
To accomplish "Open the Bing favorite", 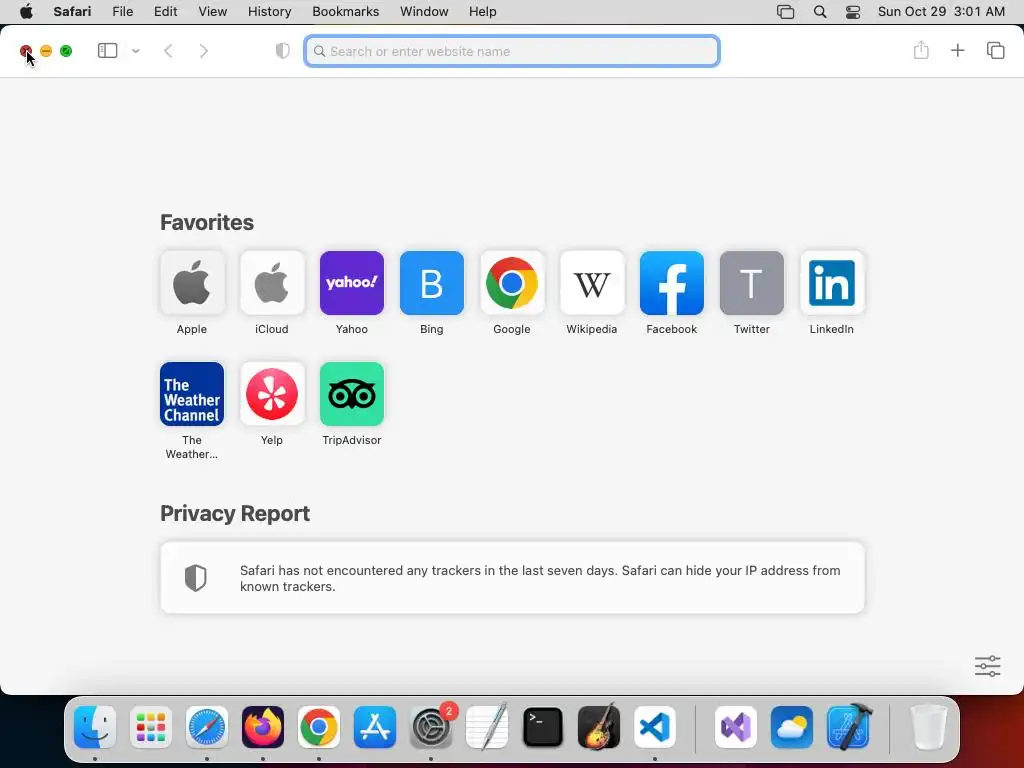I will click(432, 283).
